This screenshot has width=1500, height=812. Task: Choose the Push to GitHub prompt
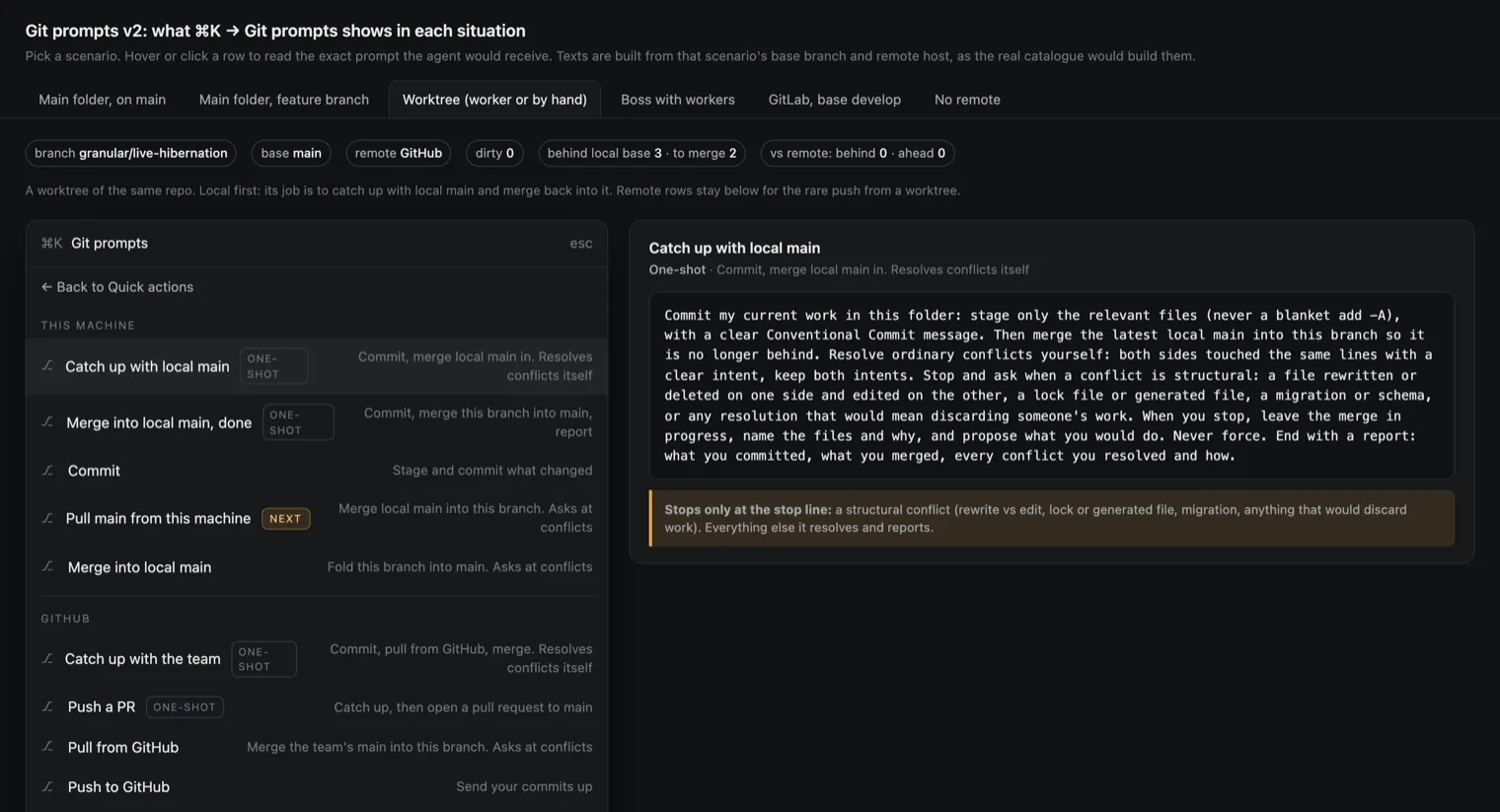(317, 786)
